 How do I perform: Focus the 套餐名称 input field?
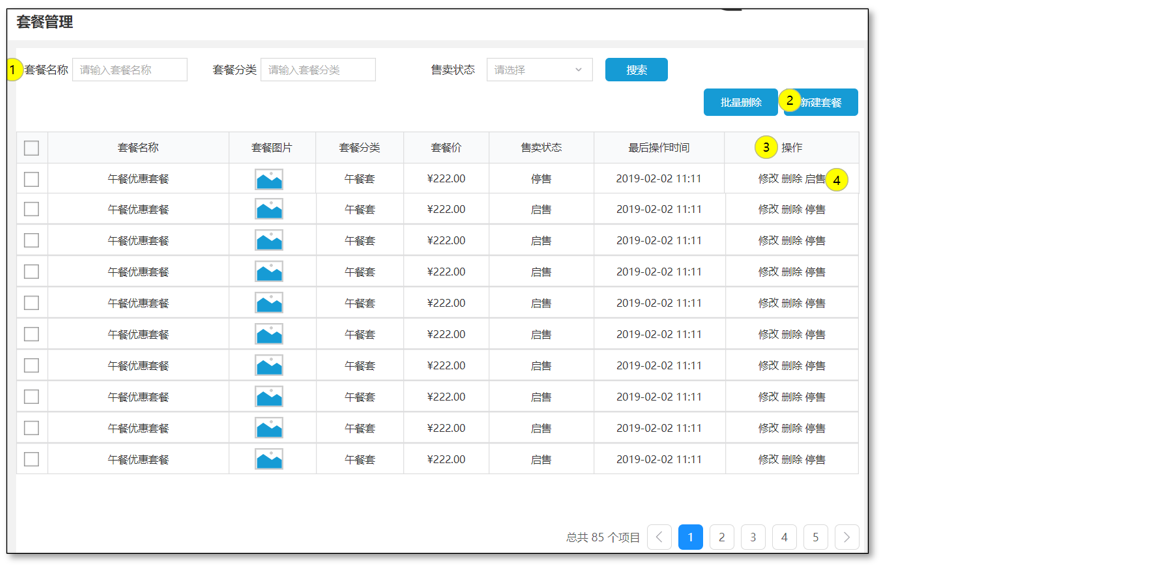[130, 70]
